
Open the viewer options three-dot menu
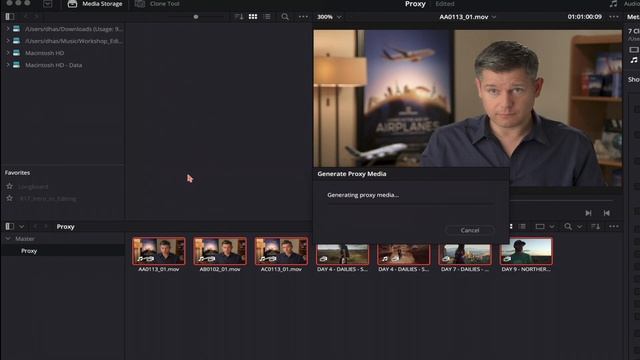tap(614, 17)
